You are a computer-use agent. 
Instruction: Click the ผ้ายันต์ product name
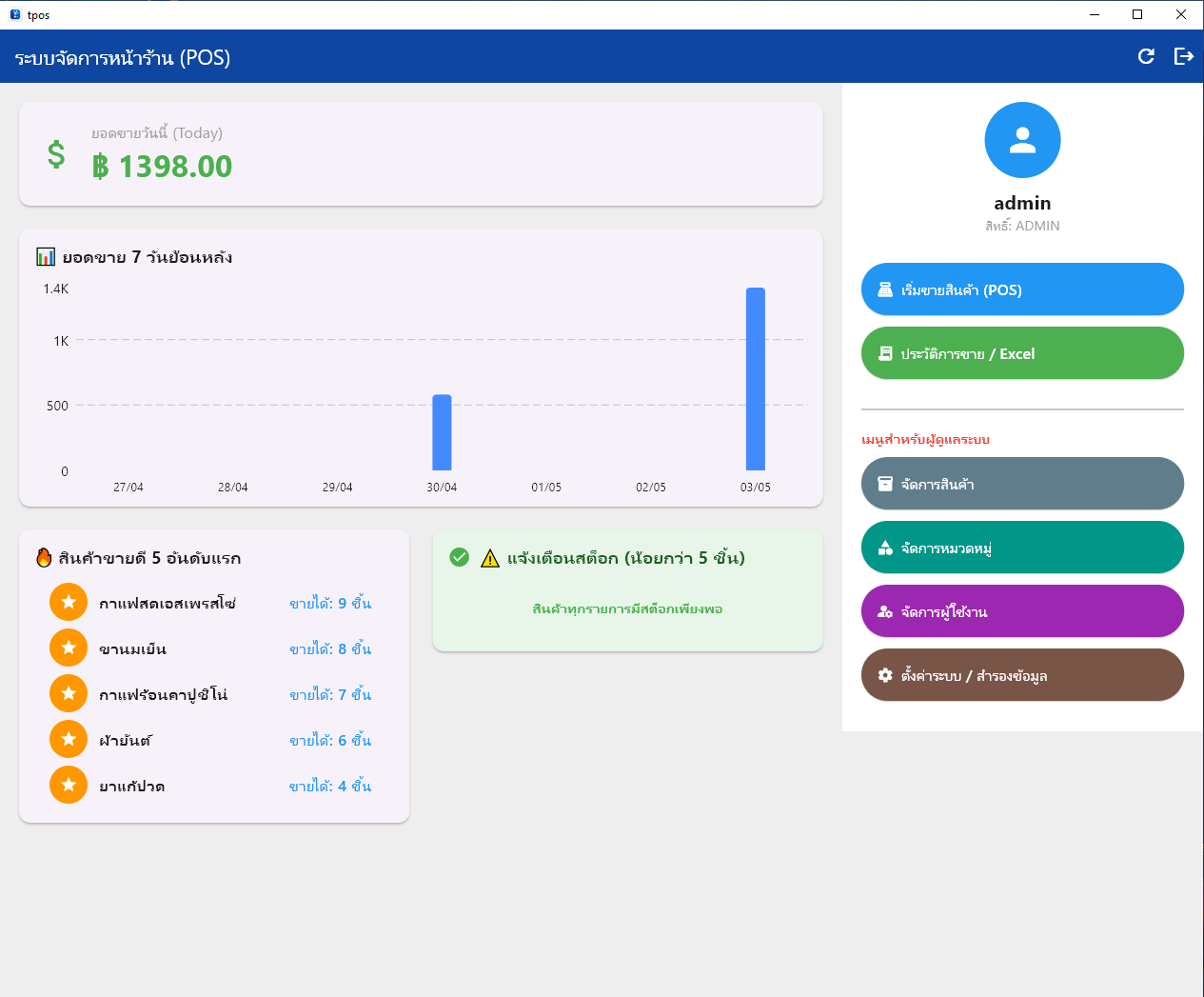(126, 740)
